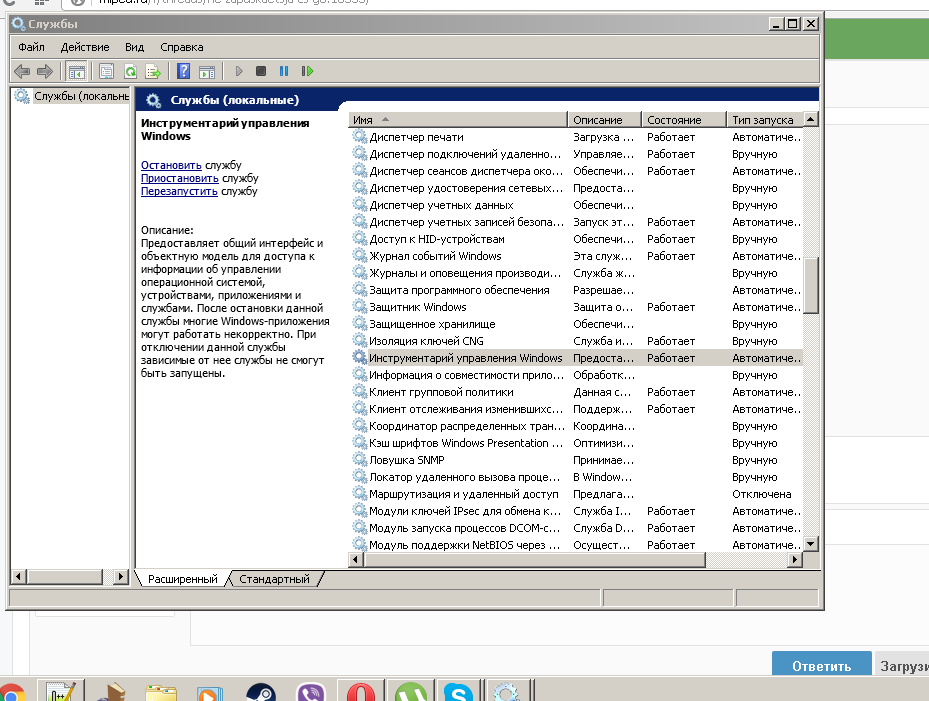Click gear icon of Защищенное хранилище row

tap(359, 324)
